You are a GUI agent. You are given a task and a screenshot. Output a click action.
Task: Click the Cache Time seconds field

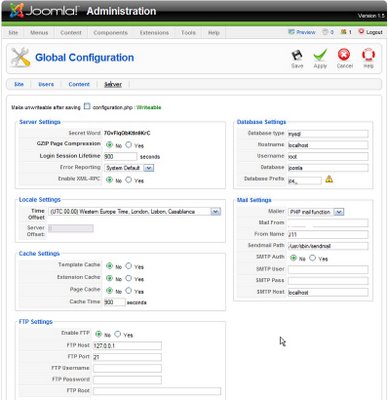point(114,302)
